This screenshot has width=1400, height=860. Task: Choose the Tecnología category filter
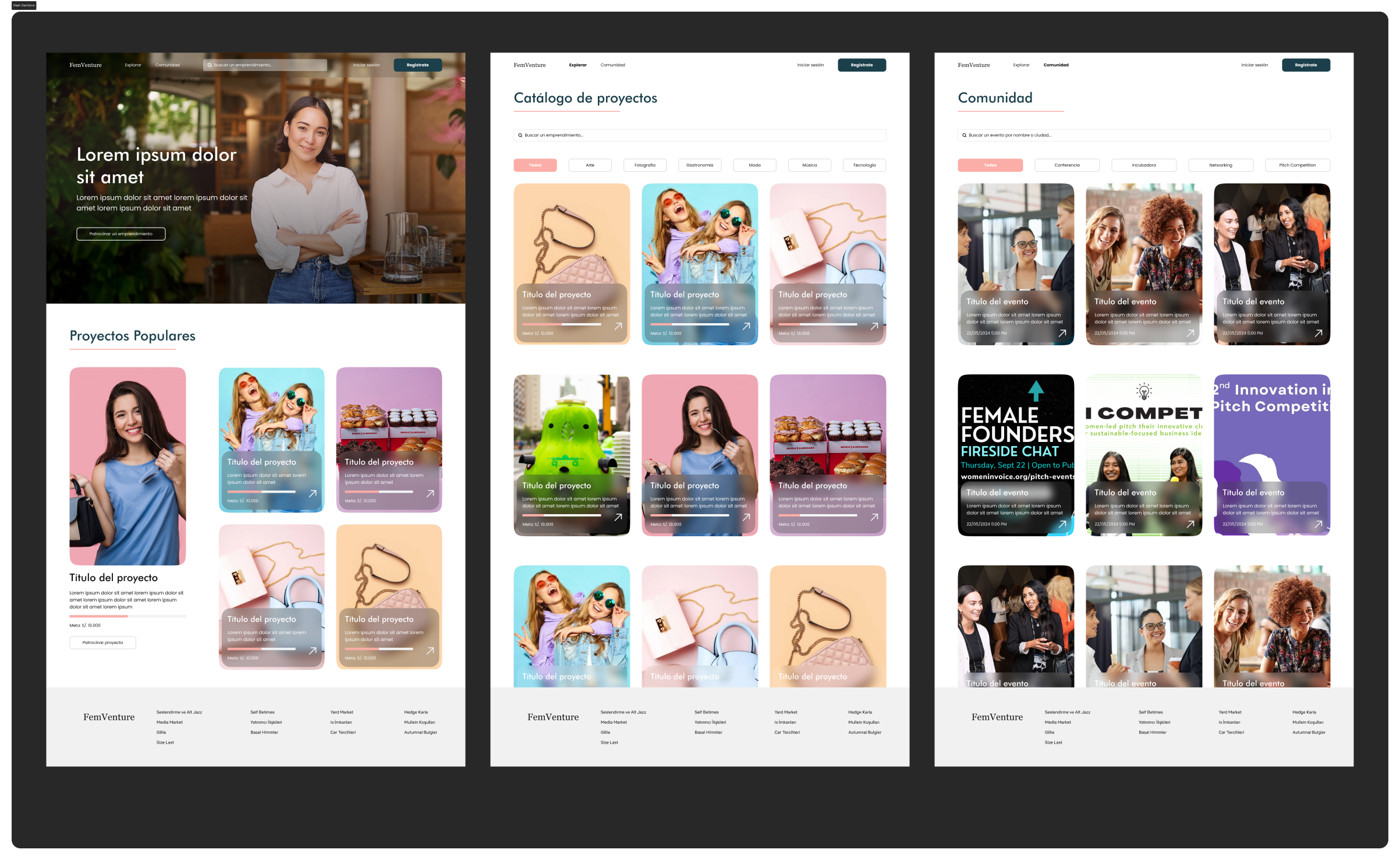(864, 165)
